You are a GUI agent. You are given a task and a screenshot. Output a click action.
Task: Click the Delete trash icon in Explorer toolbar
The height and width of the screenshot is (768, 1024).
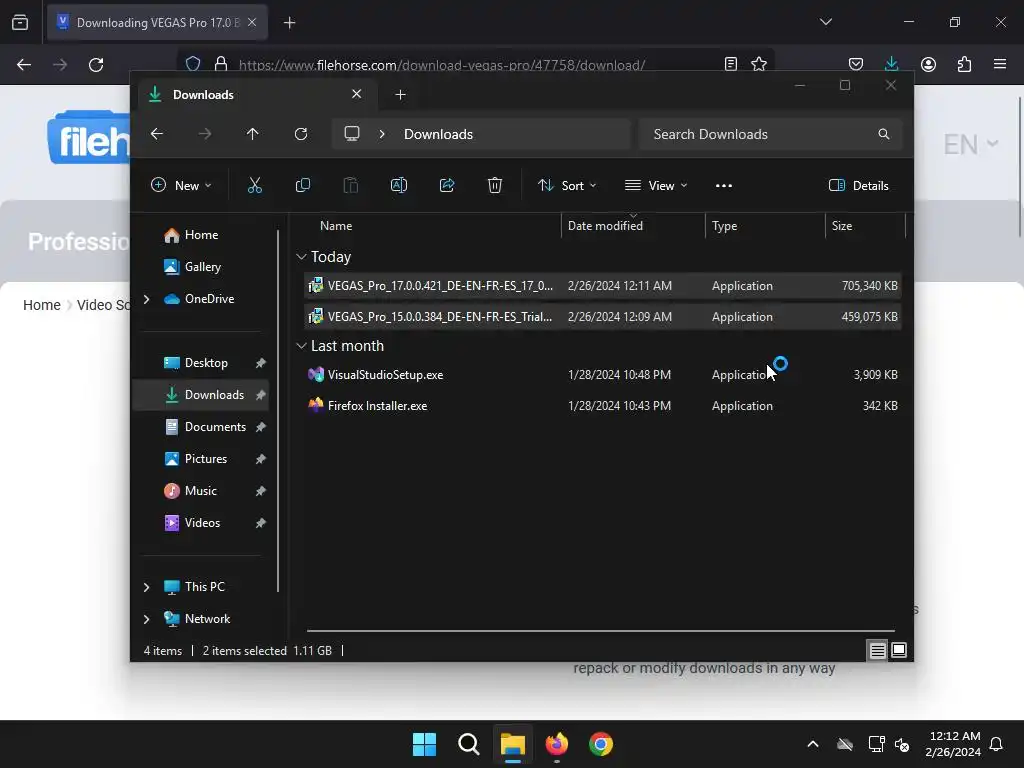pos(495,185)
